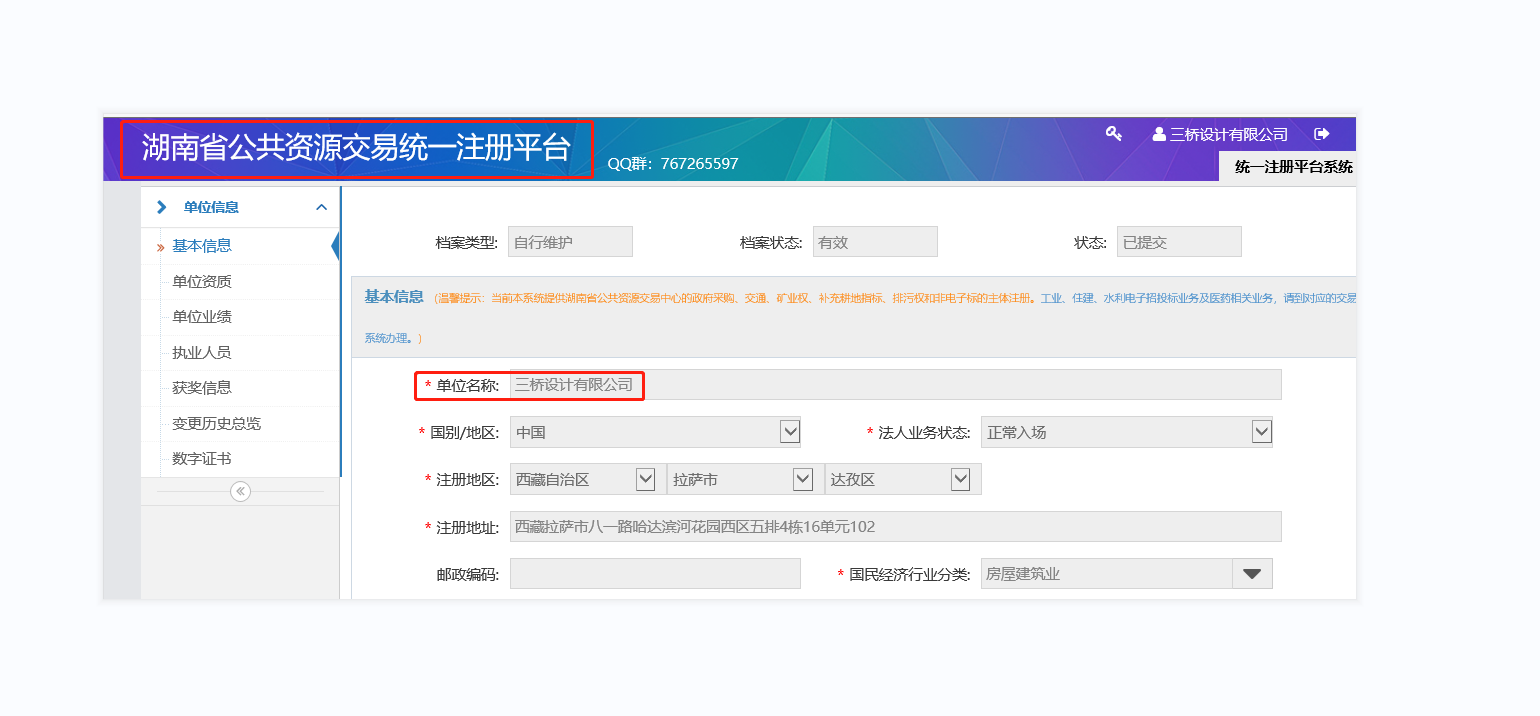1540x716 pixels.
Task: Expand the 西藏自治区 province dropdown
Action: (645, 479)
